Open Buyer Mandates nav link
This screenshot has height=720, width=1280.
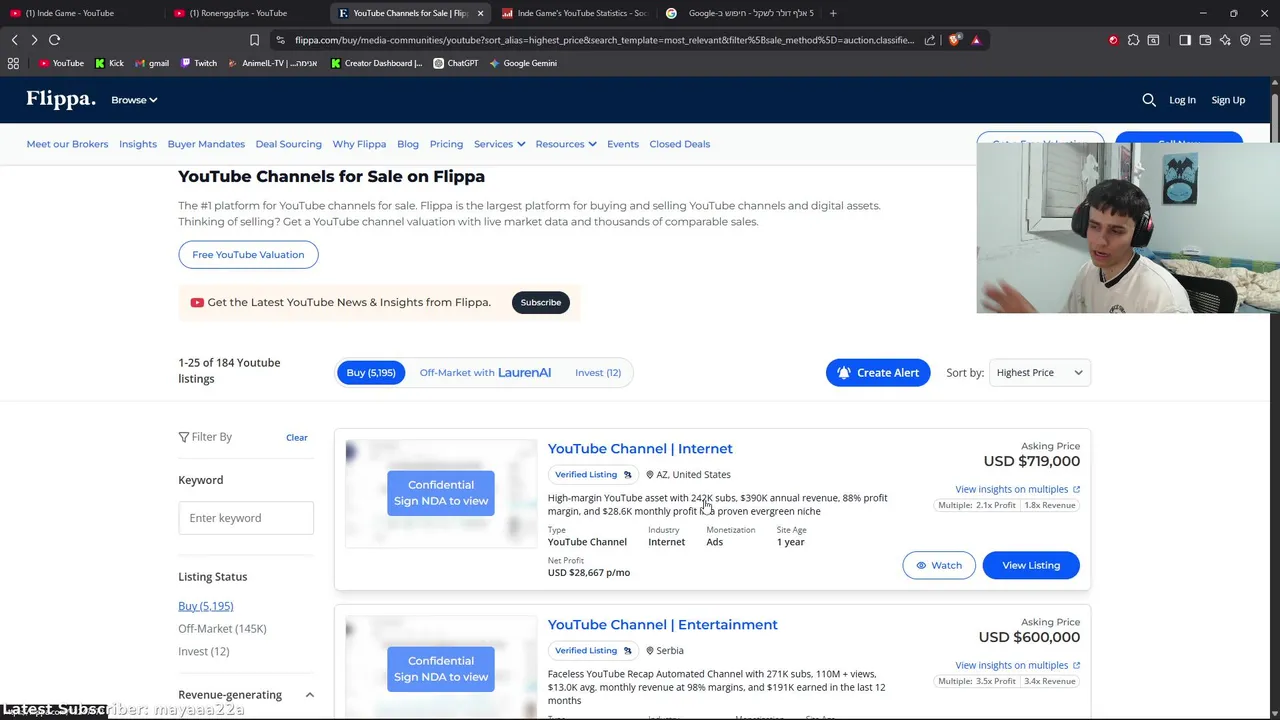tap(206, 144)
